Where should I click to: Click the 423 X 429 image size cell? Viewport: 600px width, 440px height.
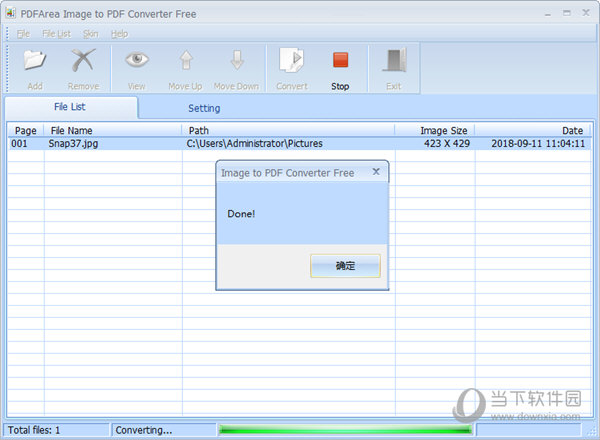tap(447, 143)
